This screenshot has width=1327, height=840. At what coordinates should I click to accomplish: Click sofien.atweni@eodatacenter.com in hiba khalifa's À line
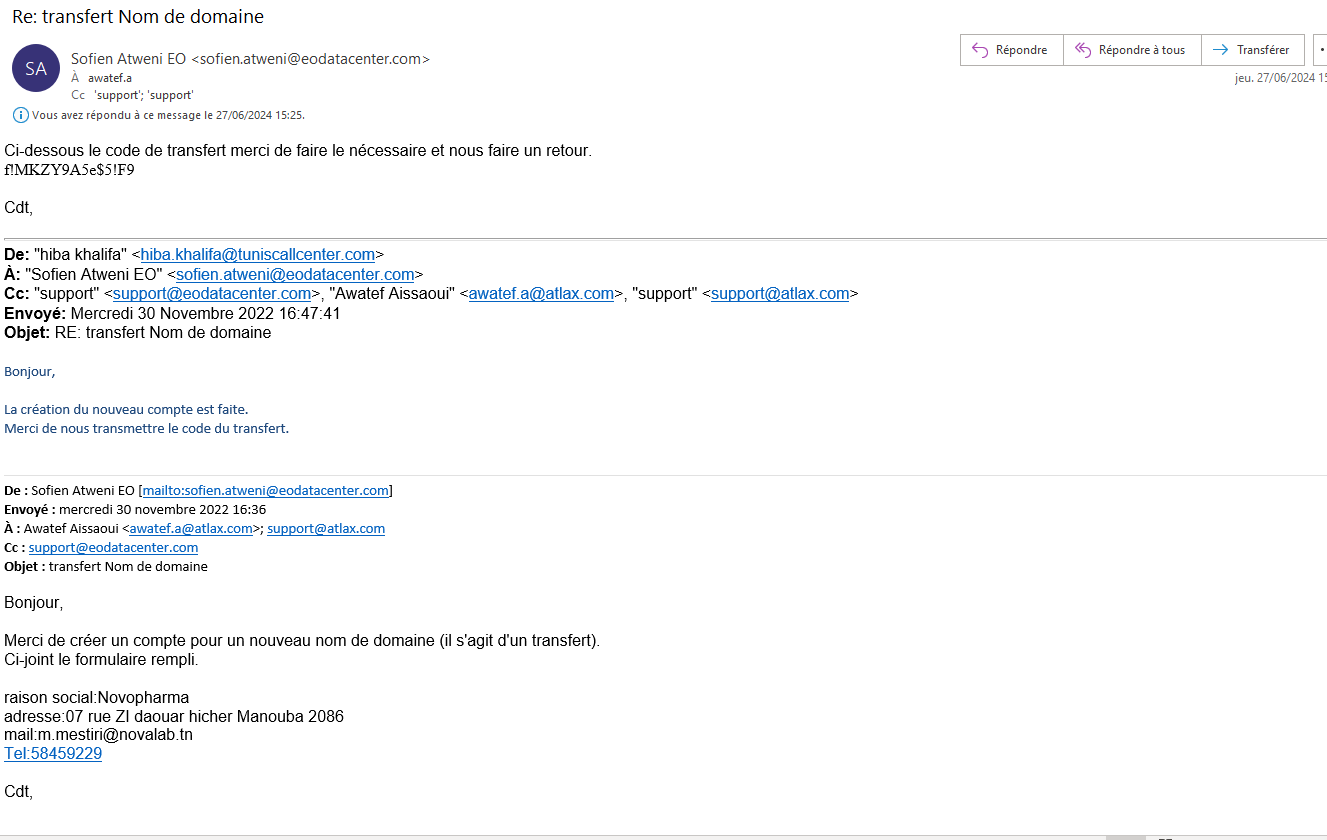pyautogui.click(x=295, y=274)
